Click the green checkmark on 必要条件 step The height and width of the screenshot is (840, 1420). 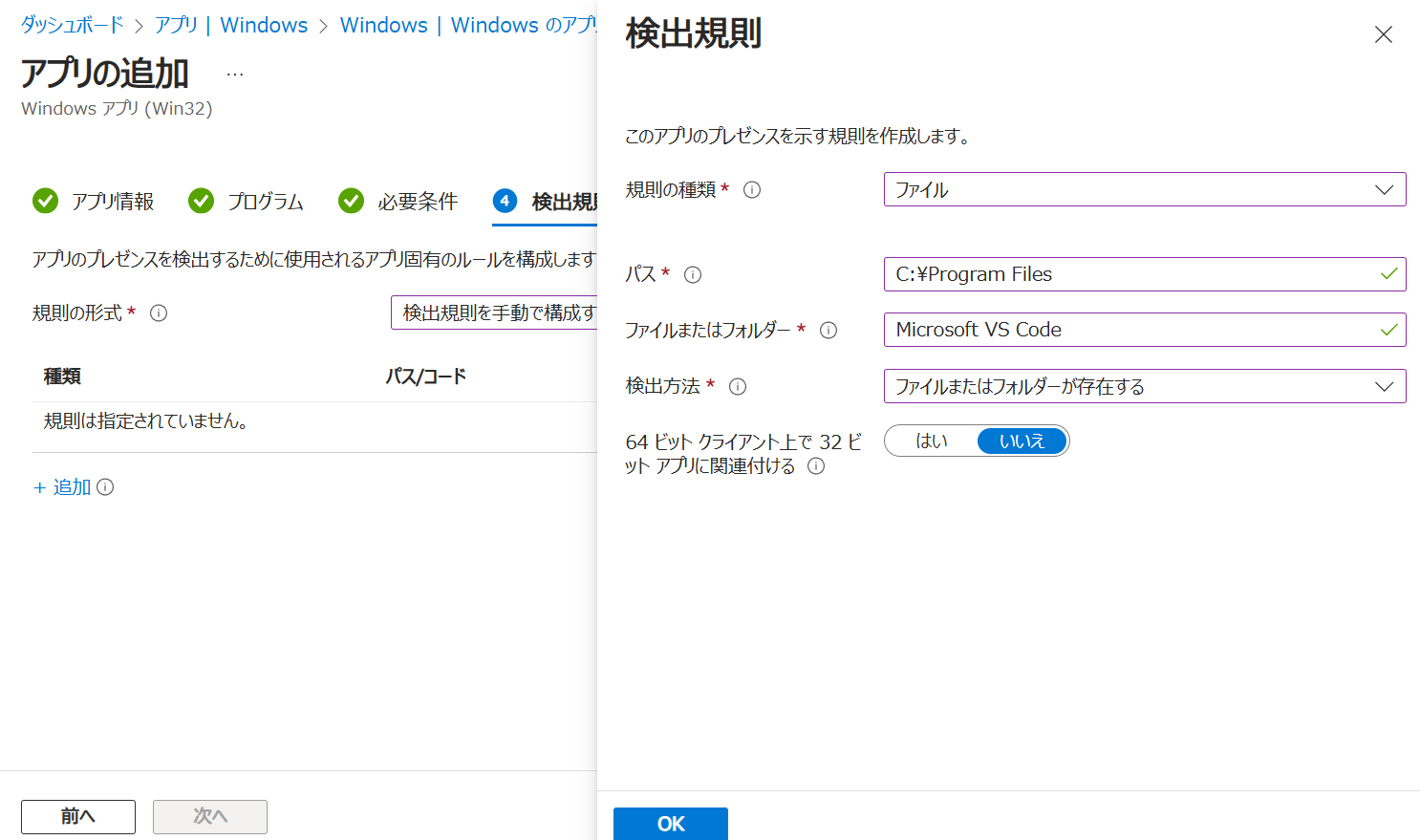coord(350,201)
